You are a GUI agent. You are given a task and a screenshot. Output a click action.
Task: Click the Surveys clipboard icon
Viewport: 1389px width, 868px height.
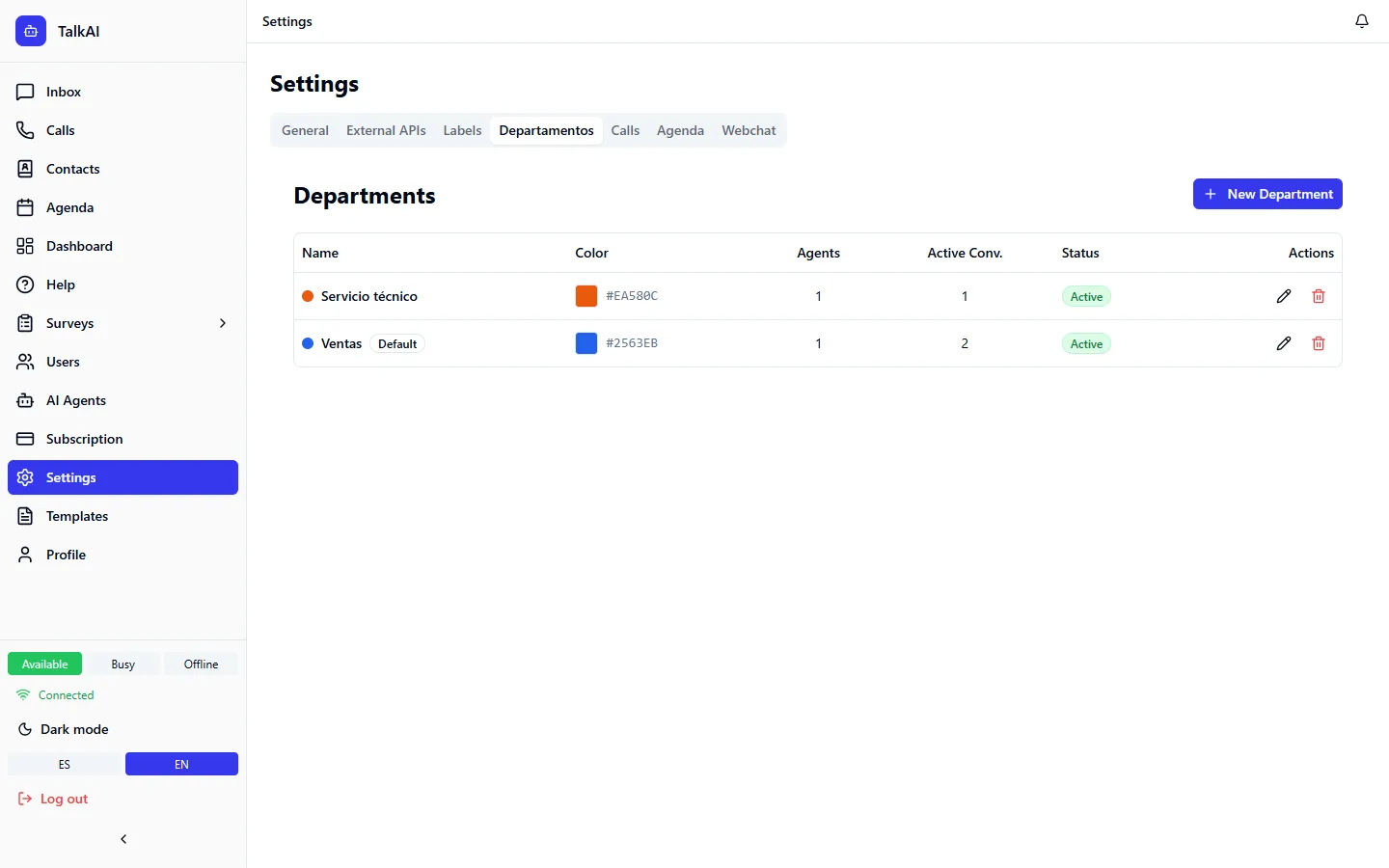tap(25, 323)
